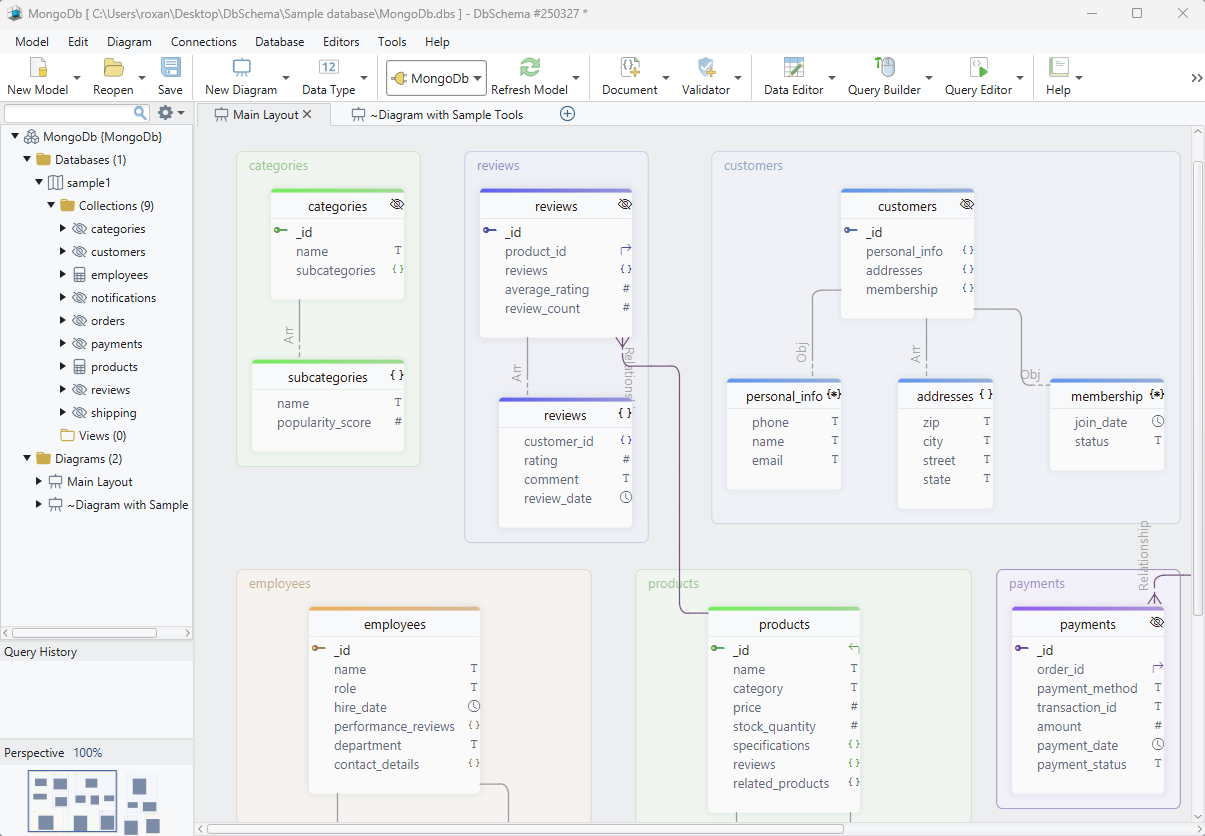Toggle the eye icon on the categories table
The image size is (1205, 836).
tap(396, 204)
